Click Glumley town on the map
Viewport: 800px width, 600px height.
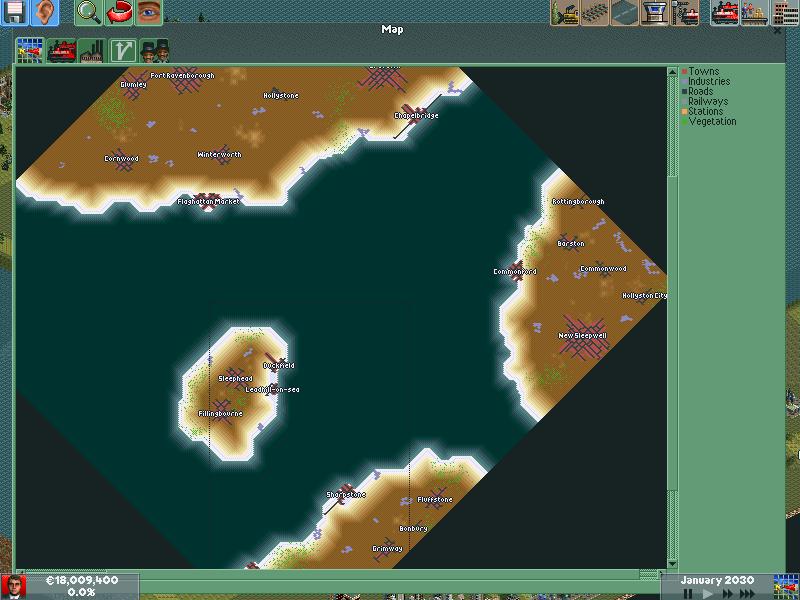point(133,85)
